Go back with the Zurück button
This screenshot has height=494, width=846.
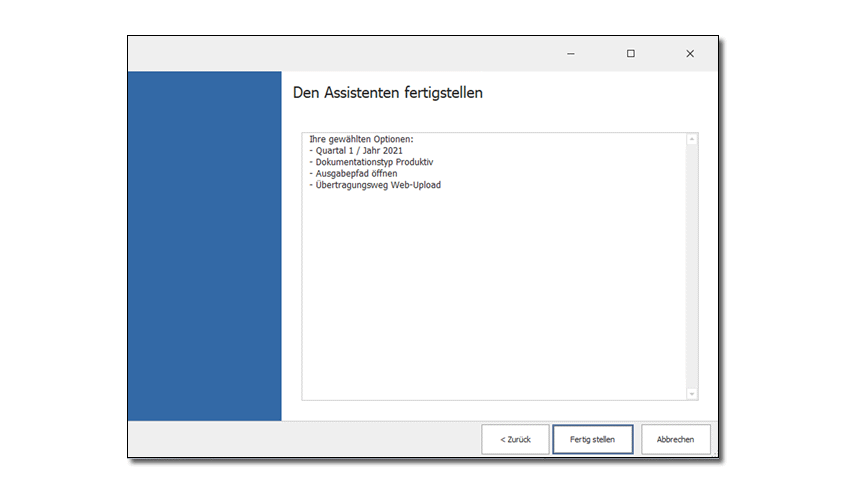[514, 439]
